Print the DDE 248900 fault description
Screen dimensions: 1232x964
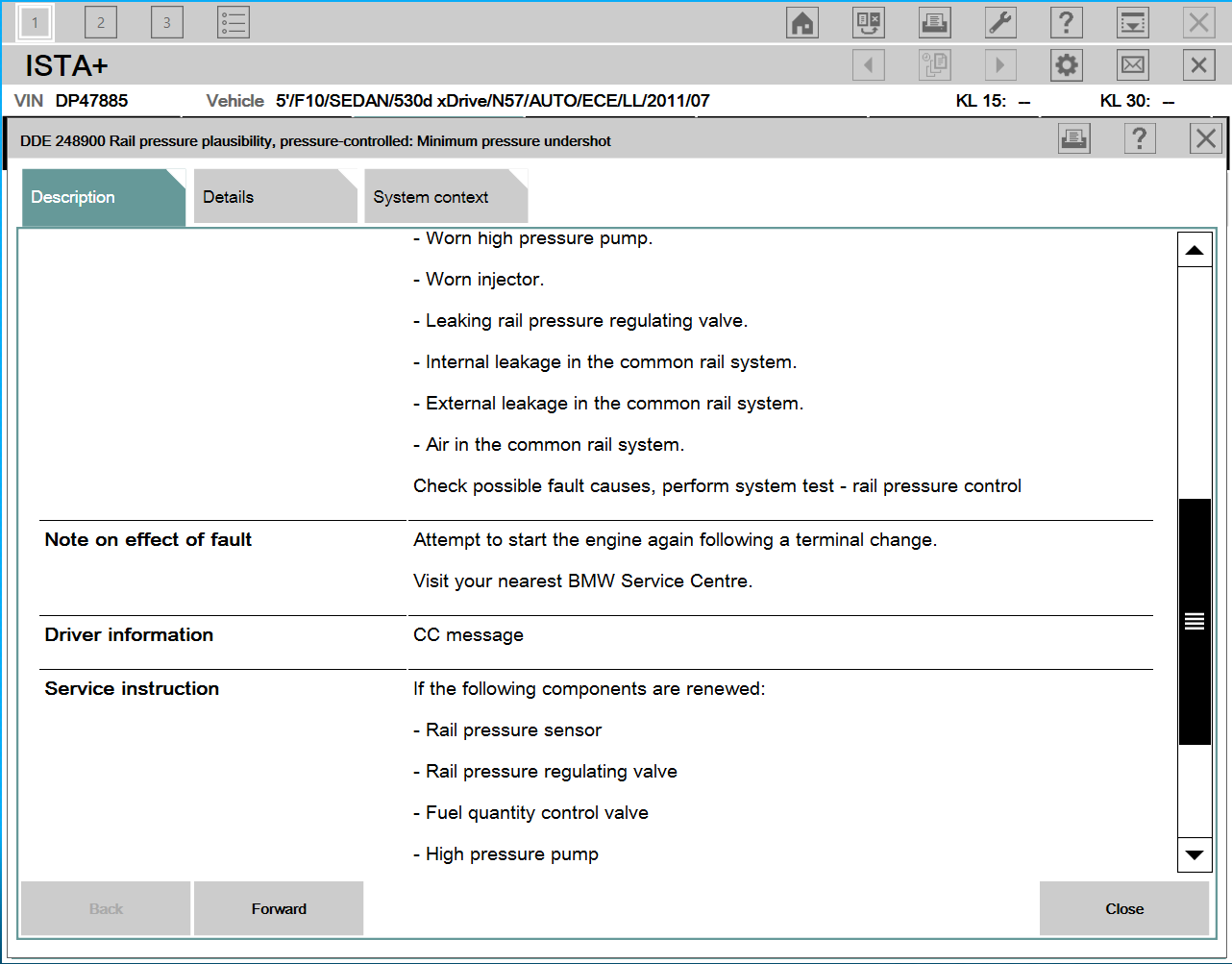tap(1073, 139)
